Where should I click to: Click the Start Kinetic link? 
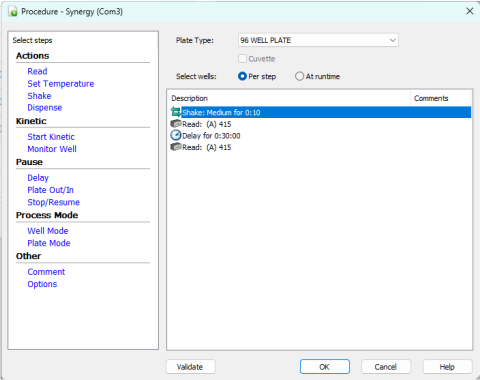(x=51, y=137)
